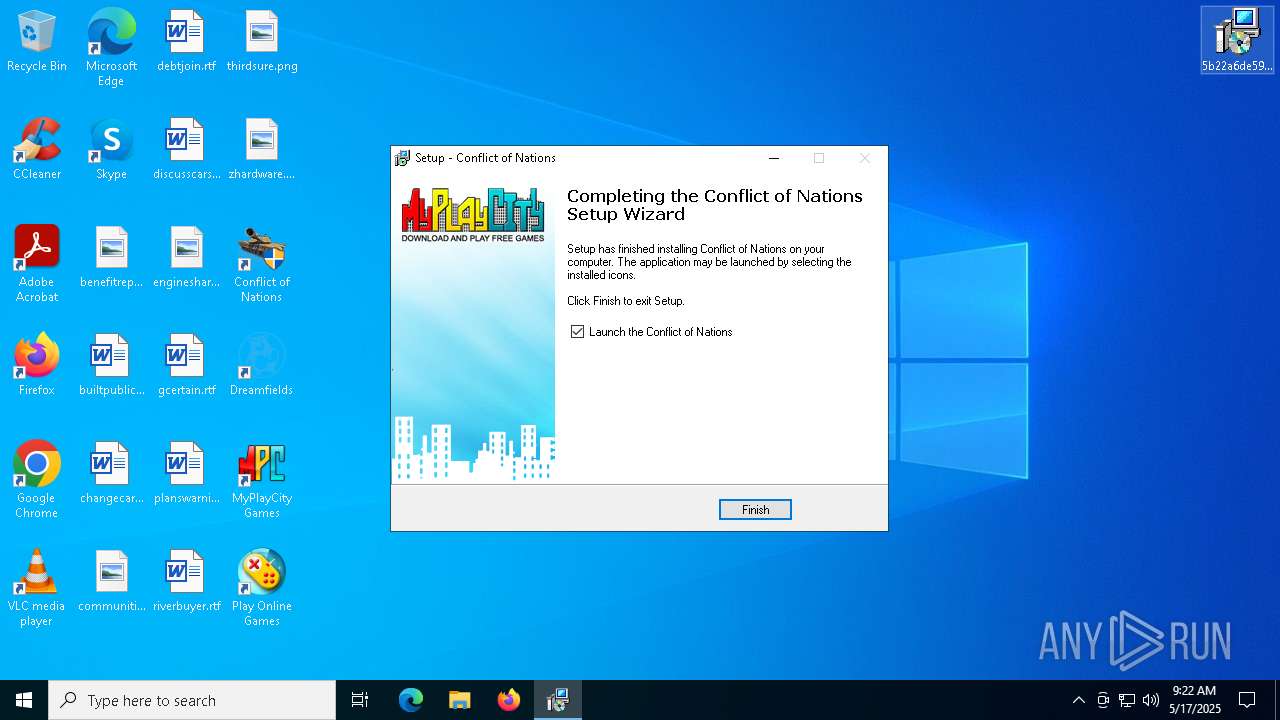Viewport: 1280px width, 720px height.
Task: Open Skype desktop shortcut
Action: point(111,150)
